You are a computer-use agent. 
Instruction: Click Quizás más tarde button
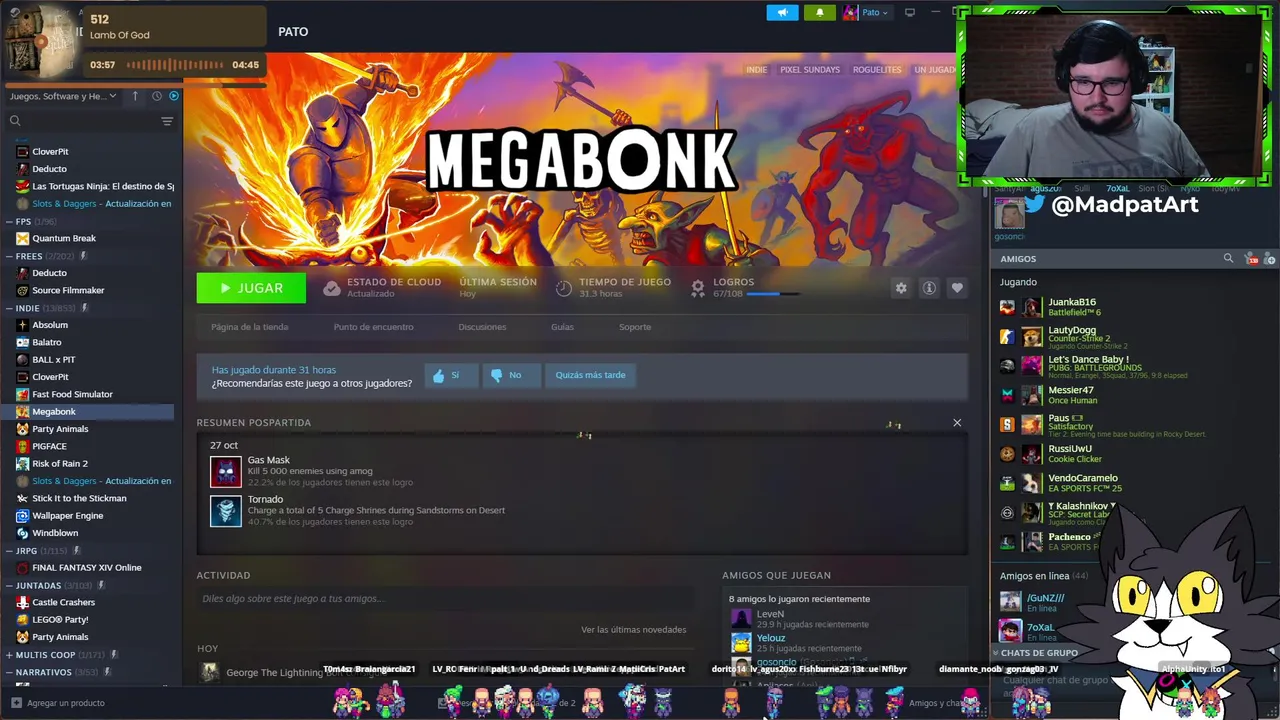[x=590, y=375]
